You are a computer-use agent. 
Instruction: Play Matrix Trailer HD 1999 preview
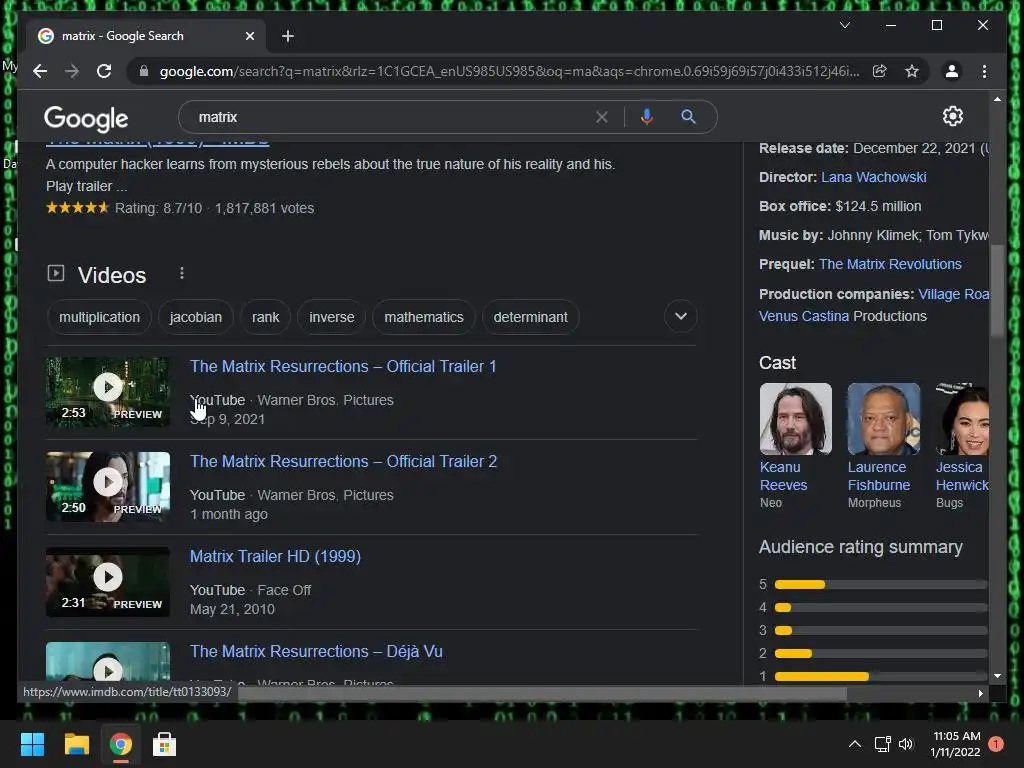coord(108,582)
